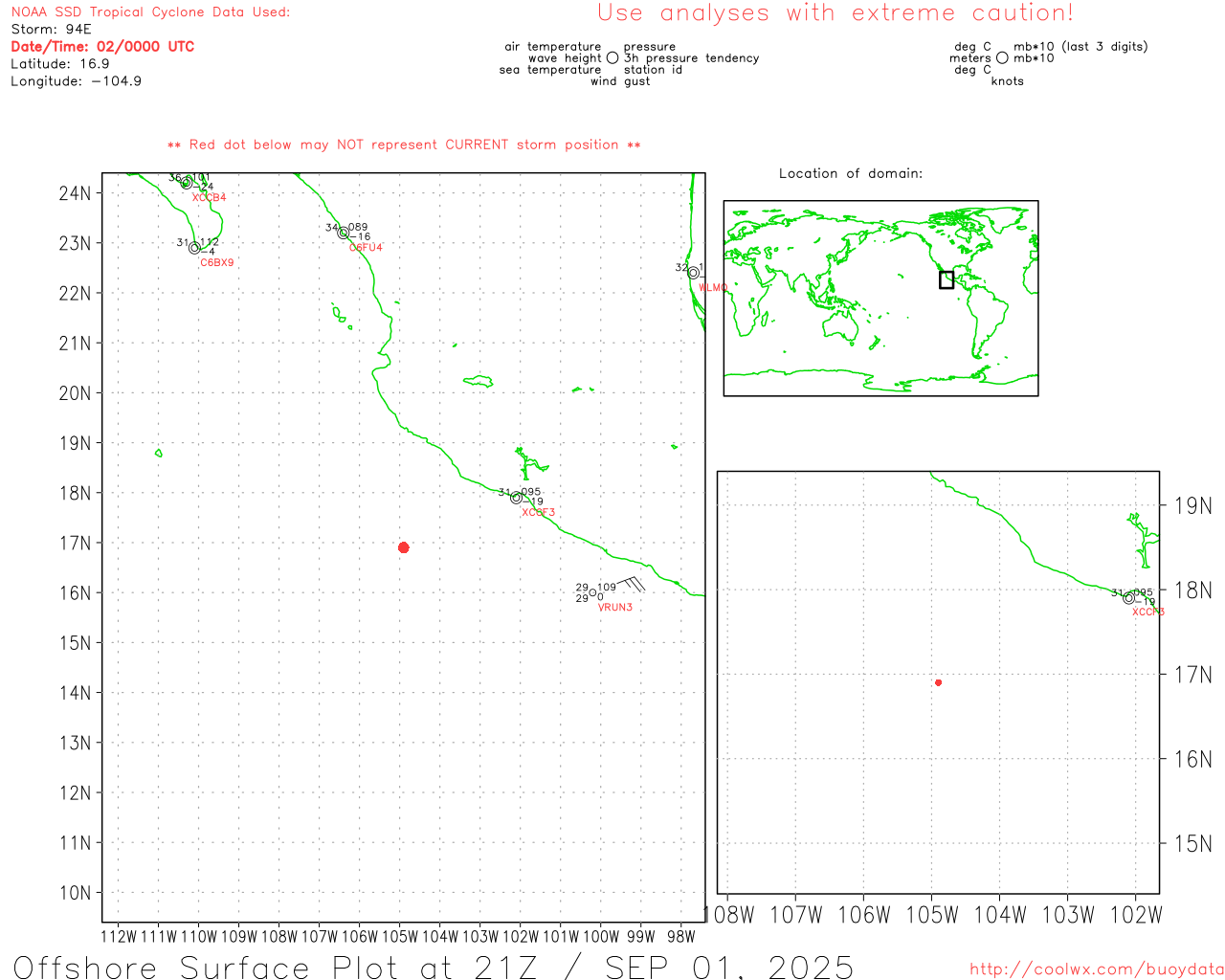Click the 107W label on inset map axis
The height and width of the screenshot is (980, 1225).
click(x=796, y=915)
